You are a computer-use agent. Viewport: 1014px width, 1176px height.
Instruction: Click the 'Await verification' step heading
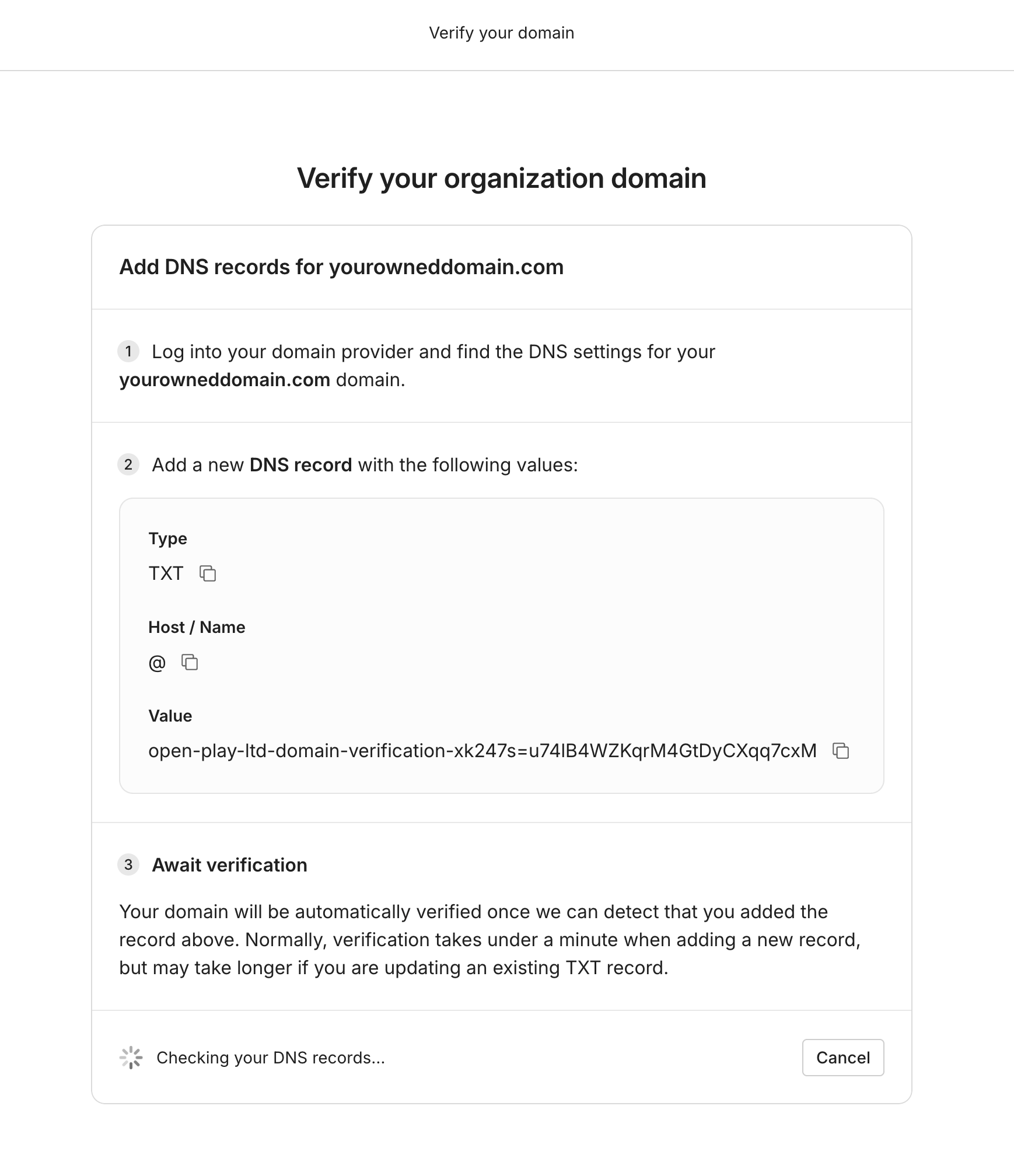[x=229, y=865]
